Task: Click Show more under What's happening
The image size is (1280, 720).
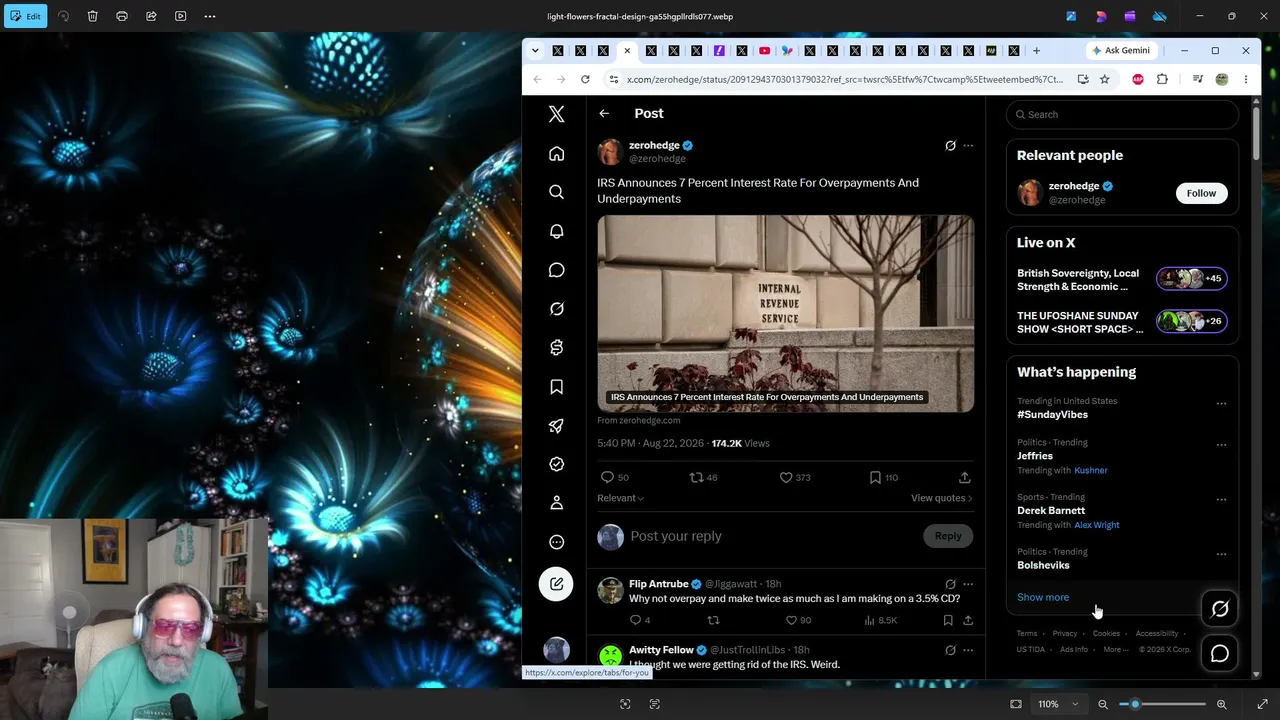Action: pos(1043,597)
